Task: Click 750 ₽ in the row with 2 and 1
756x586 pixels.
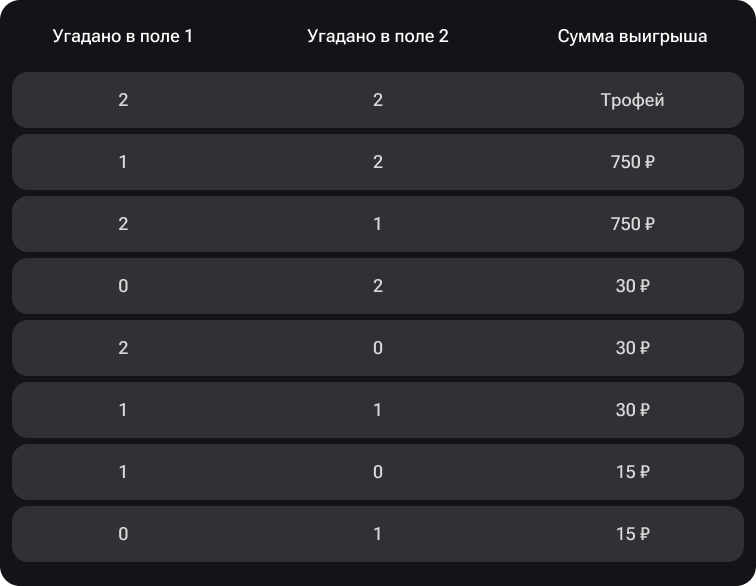Action: pos(632,224)
